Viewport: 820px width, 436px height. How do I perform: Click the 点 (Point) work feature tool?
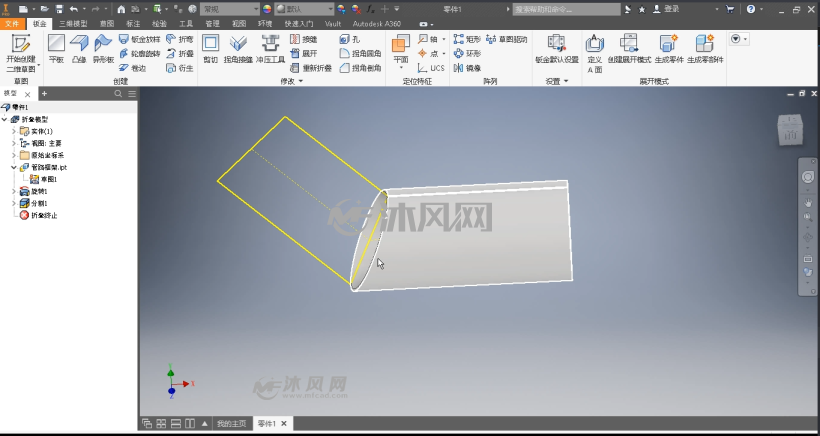pyautogui.click(x=428, y=53)
